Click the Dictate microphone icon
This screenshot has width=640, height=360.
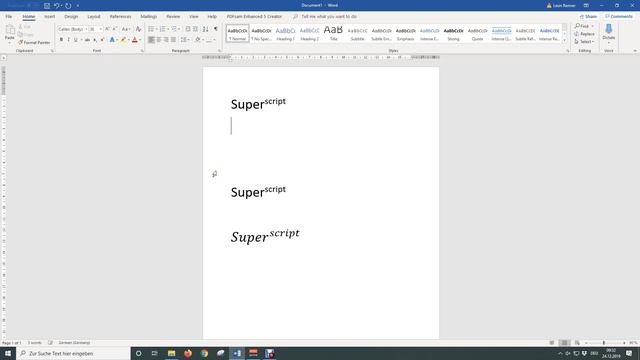[x=609, y=29]
